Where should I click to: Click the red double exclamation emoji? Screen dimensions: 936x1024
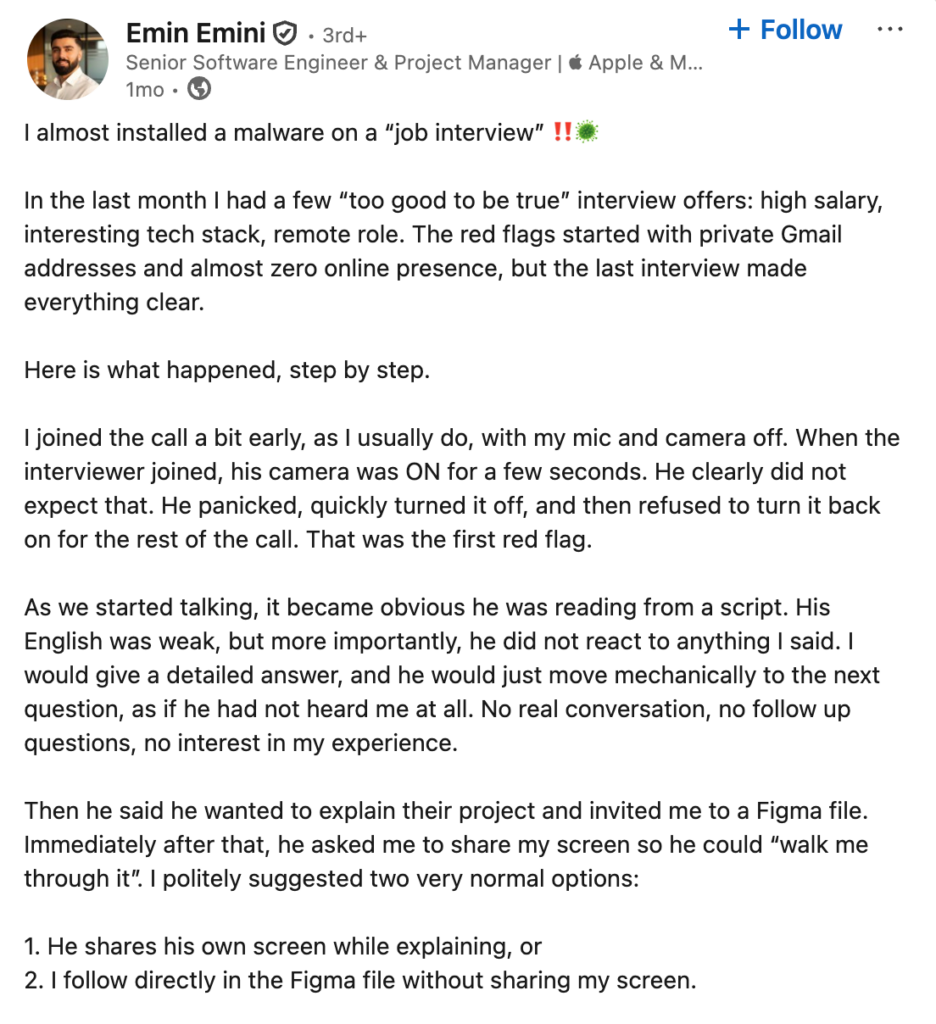pyautogui.click(x=561, y=132)
